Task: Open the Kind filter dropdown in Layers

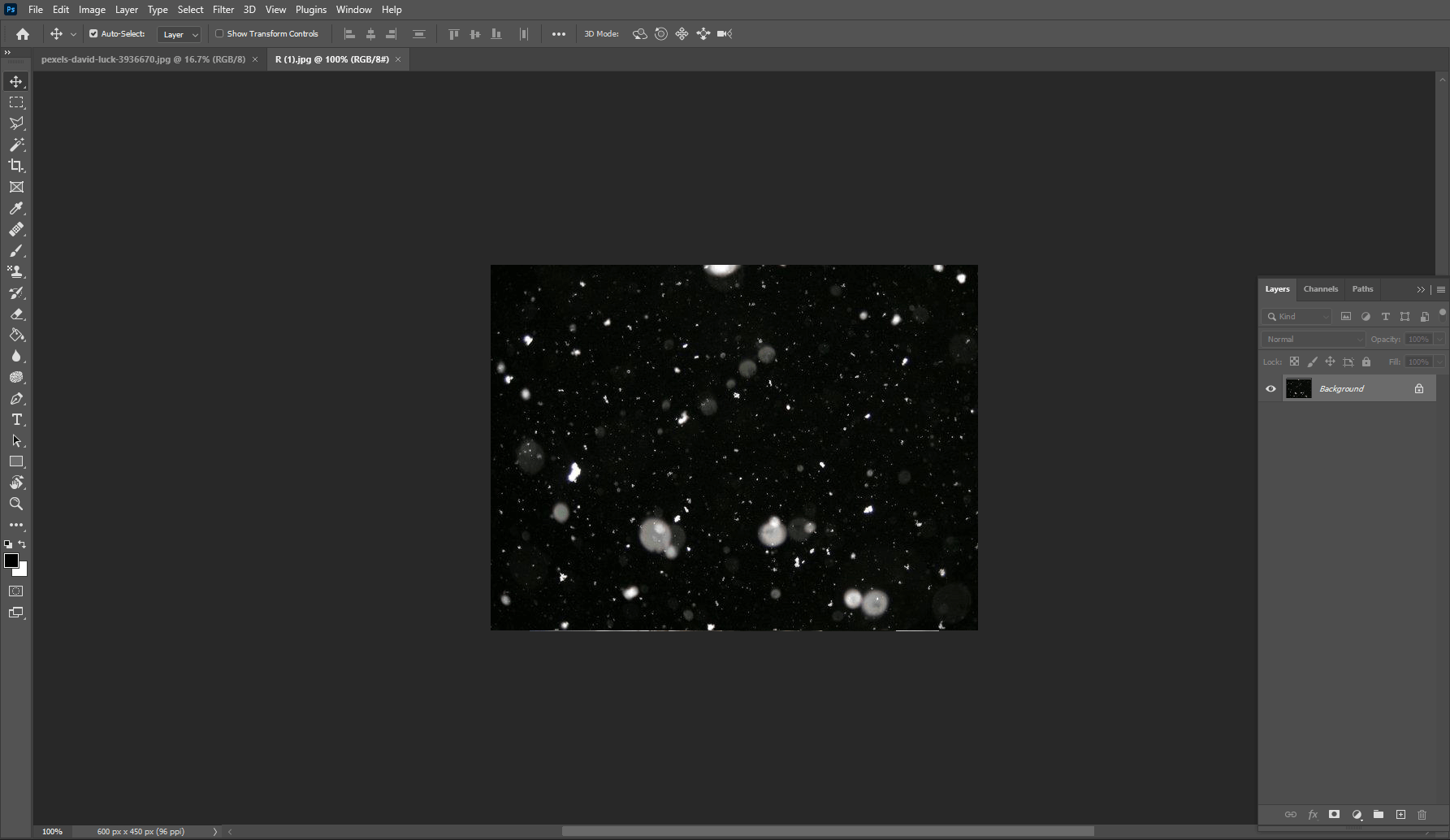Action: 1296,316
